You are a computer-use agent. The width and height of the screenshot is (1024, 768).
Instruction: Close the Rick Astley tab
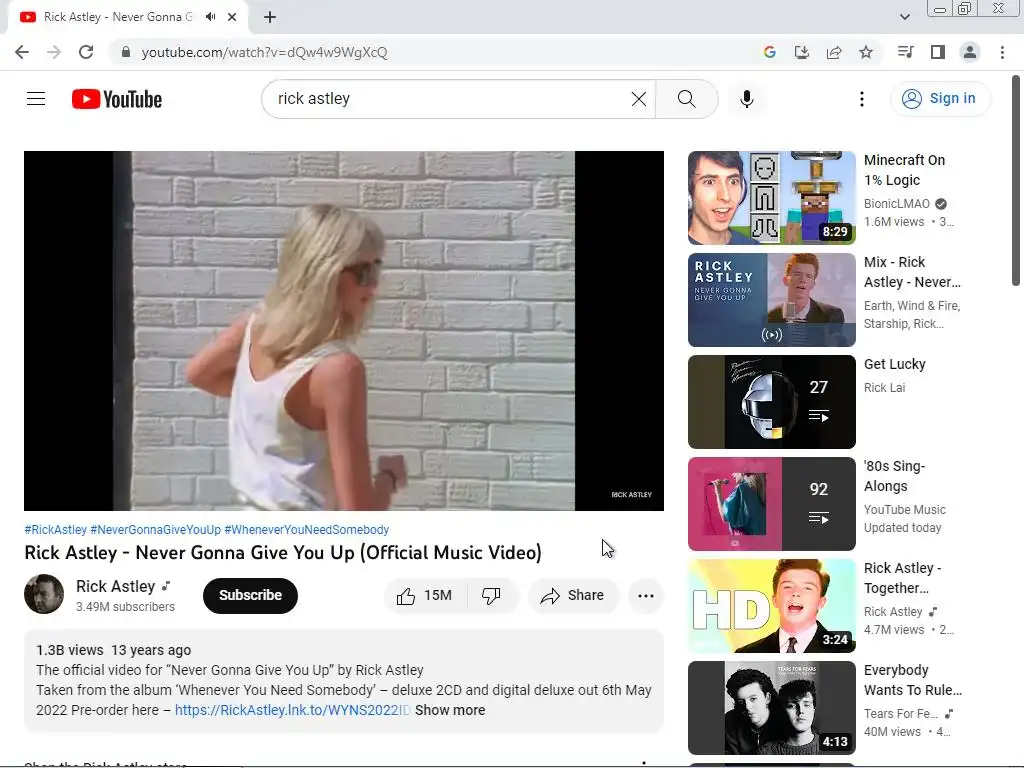pos(232,17)
